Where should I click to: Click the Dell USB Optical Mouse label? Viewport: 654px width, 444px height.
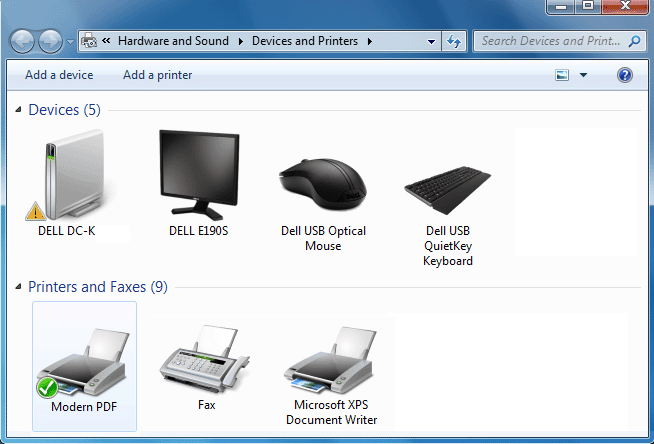click(x=323, y=238)
